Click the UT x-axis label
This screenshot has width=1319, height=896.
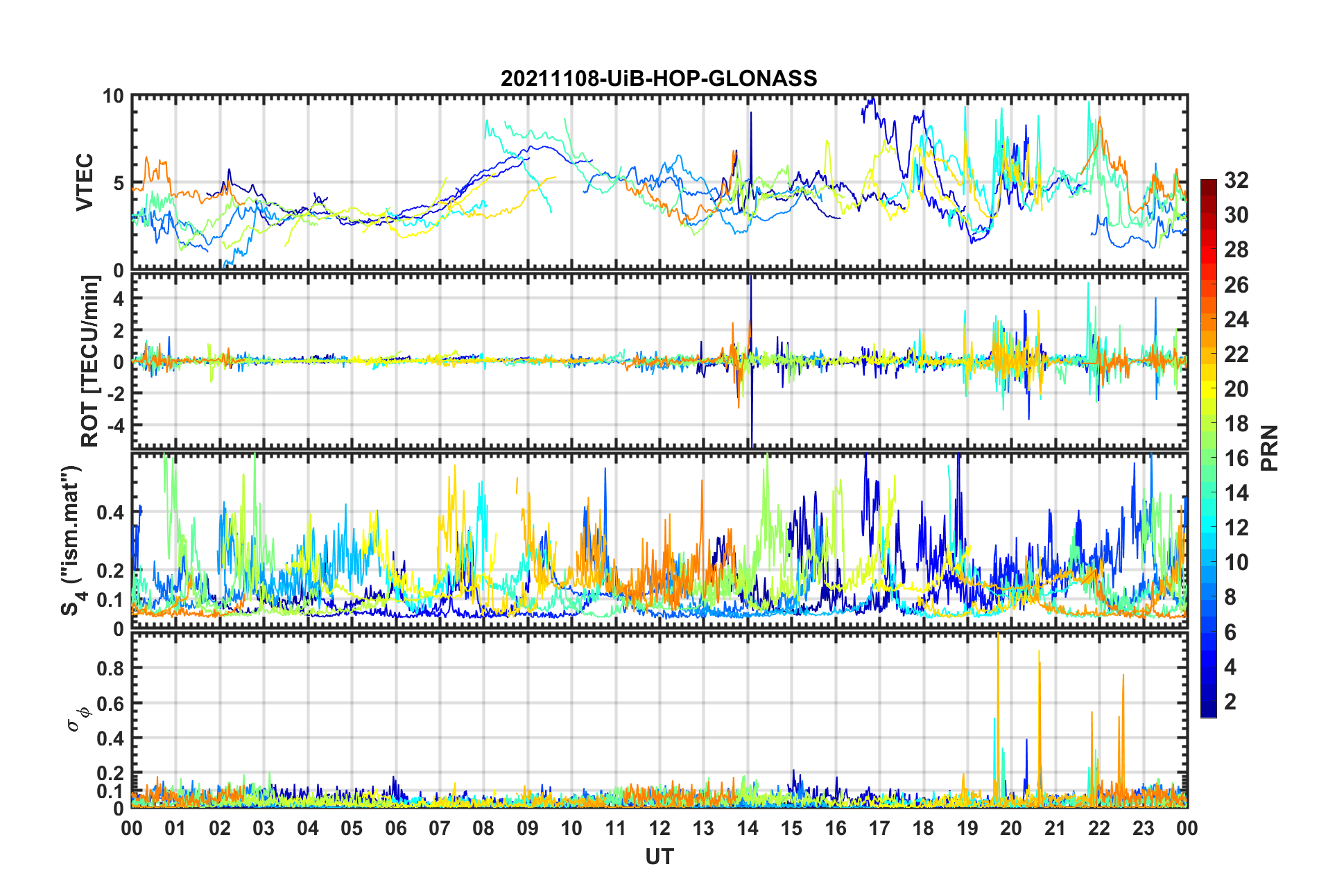click(x=659, y=857)
